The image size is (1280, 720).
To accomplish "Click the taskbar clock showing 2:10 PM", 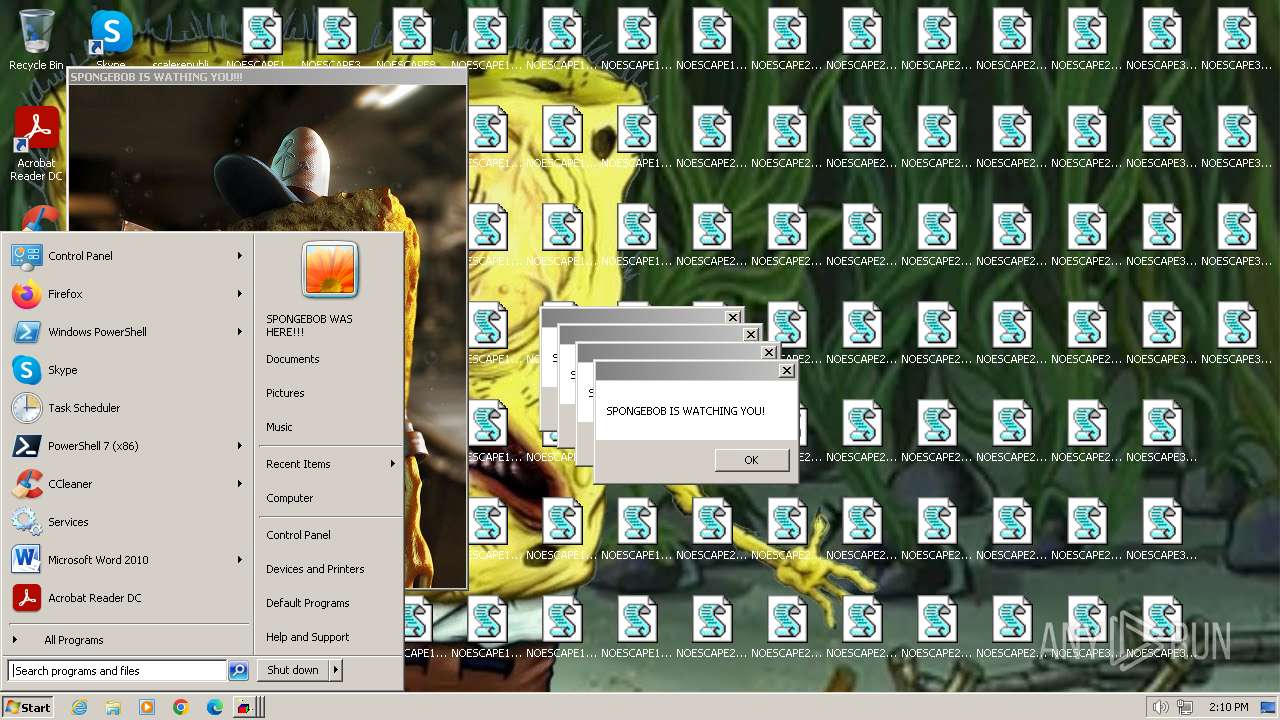I will pyautogui.click(x=1228, y=707).
